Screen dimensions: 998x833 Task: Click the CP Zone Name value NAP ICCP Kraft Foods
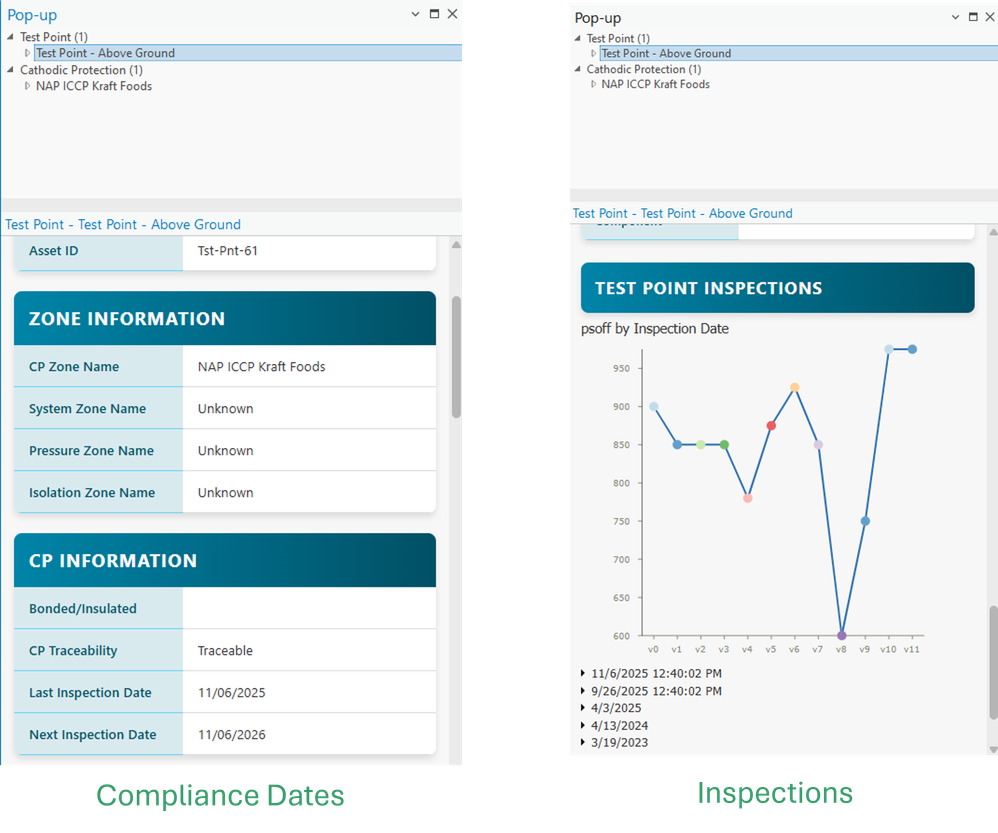coord(262,367)
